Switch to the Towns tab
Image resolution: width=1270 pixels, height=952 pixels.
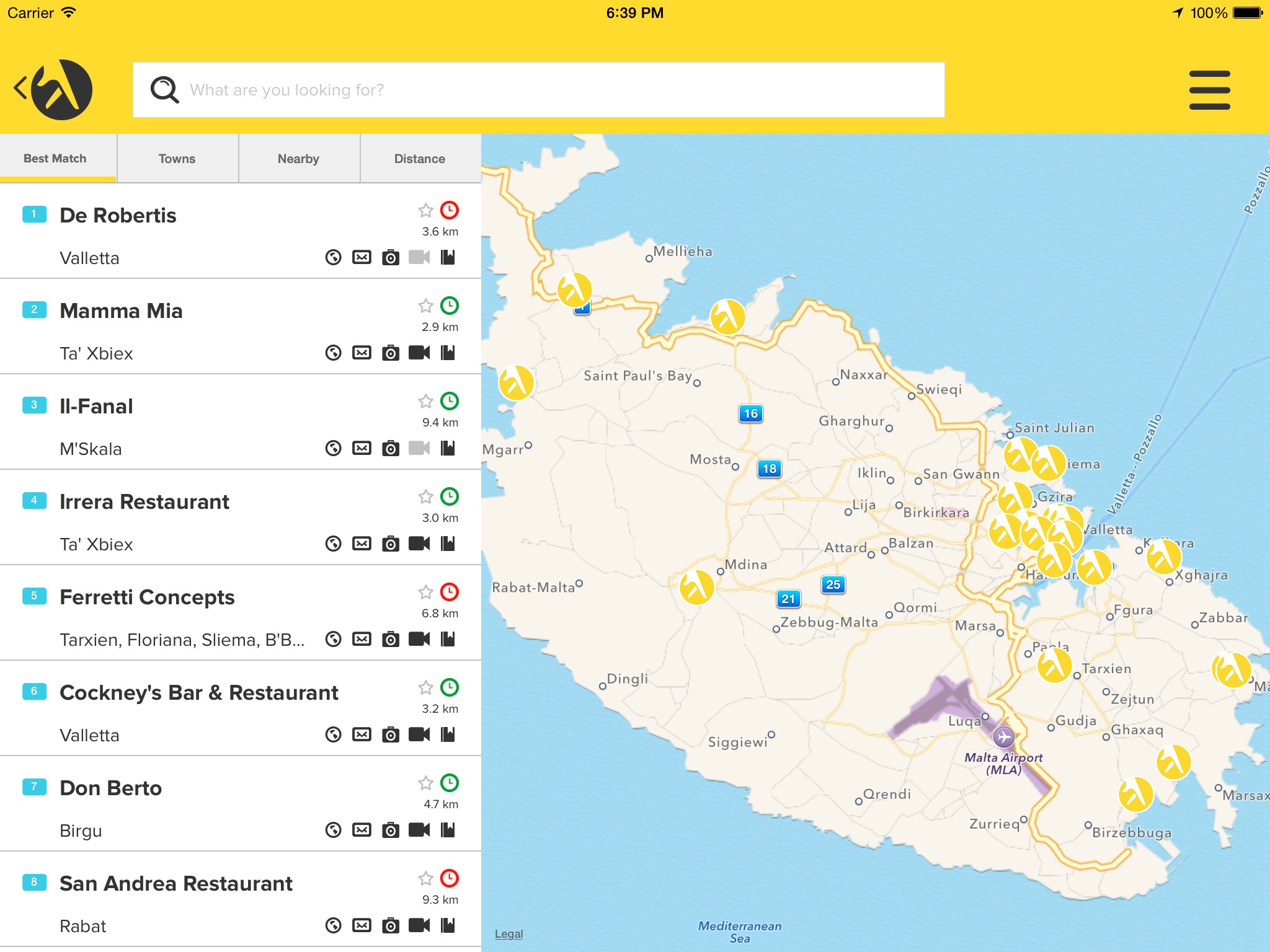point(177,159)
